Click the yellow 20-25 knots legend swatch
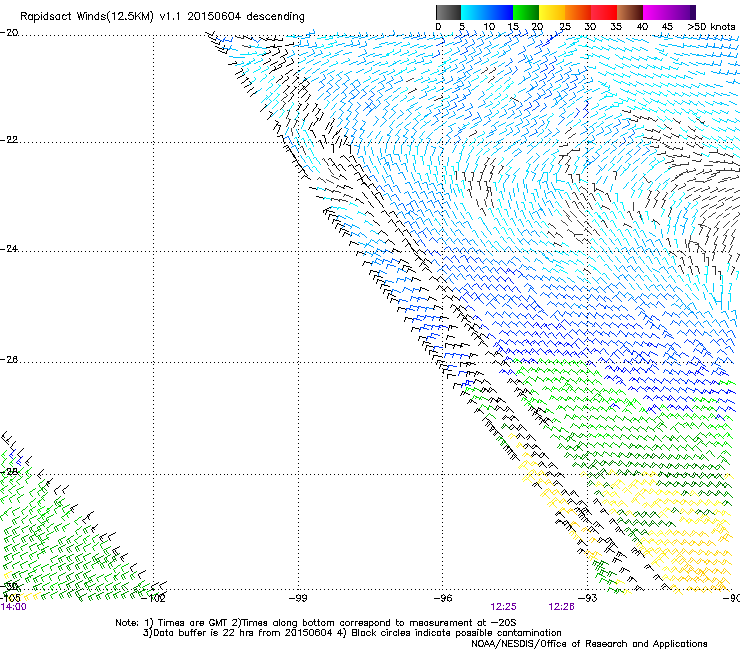Image resolution: width=740 pixels, height=650 pixels. click(x=552, y=12)
